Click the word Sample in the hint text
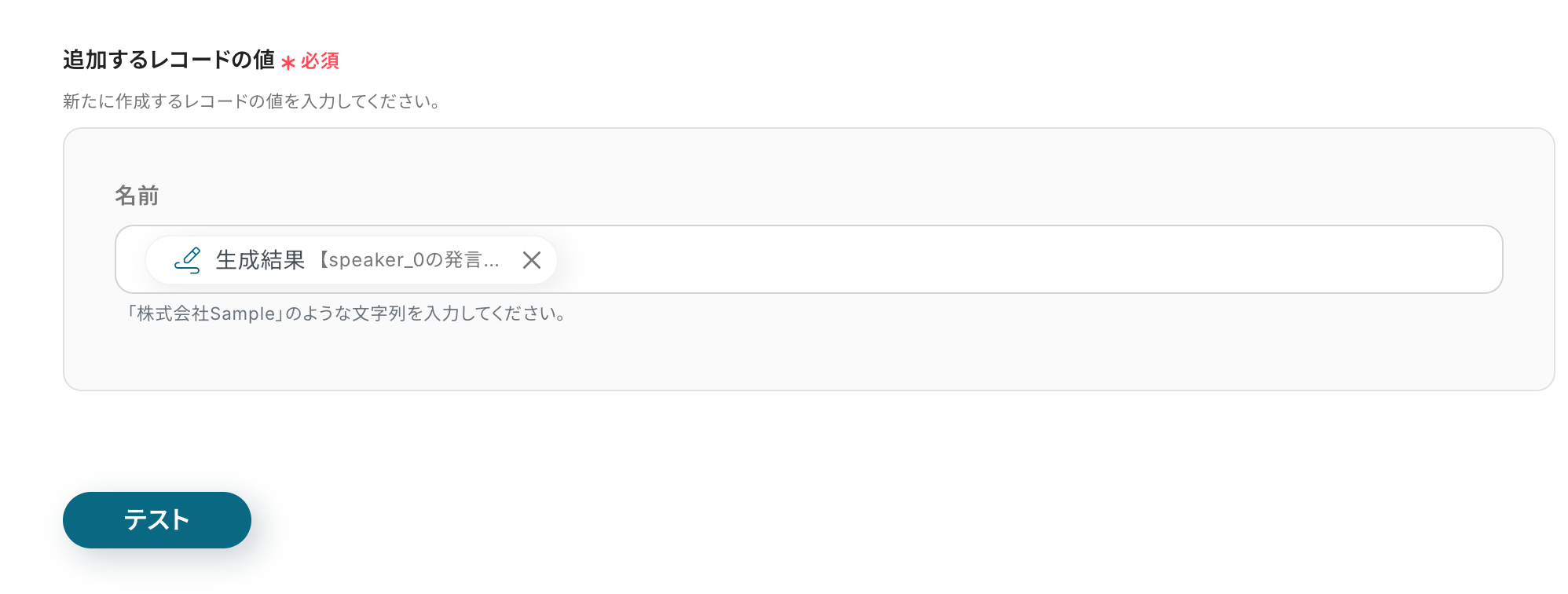 pyautogui.click(x=242, y=313)
